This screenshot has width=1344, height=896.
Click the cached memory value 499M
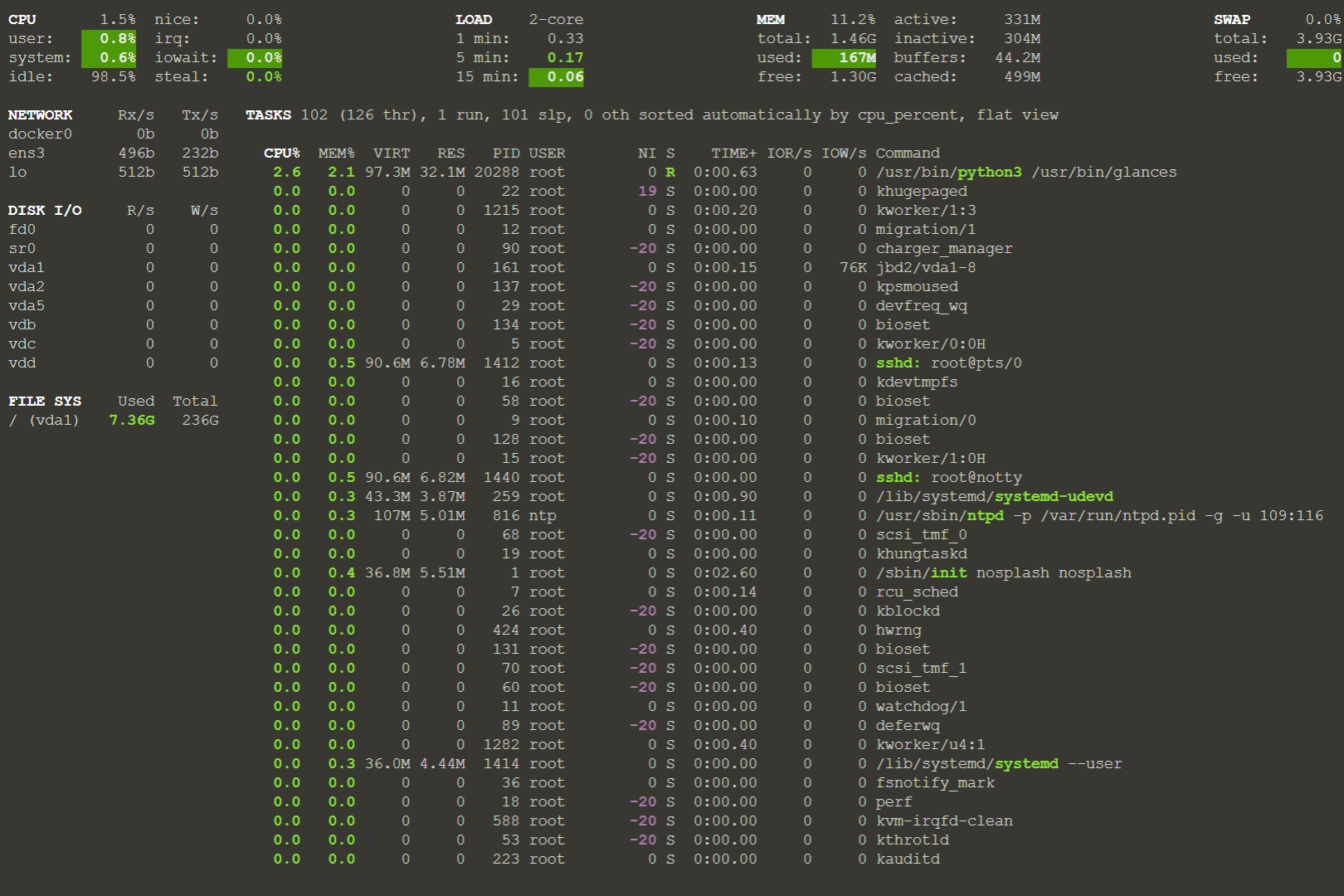(1022, 76)
